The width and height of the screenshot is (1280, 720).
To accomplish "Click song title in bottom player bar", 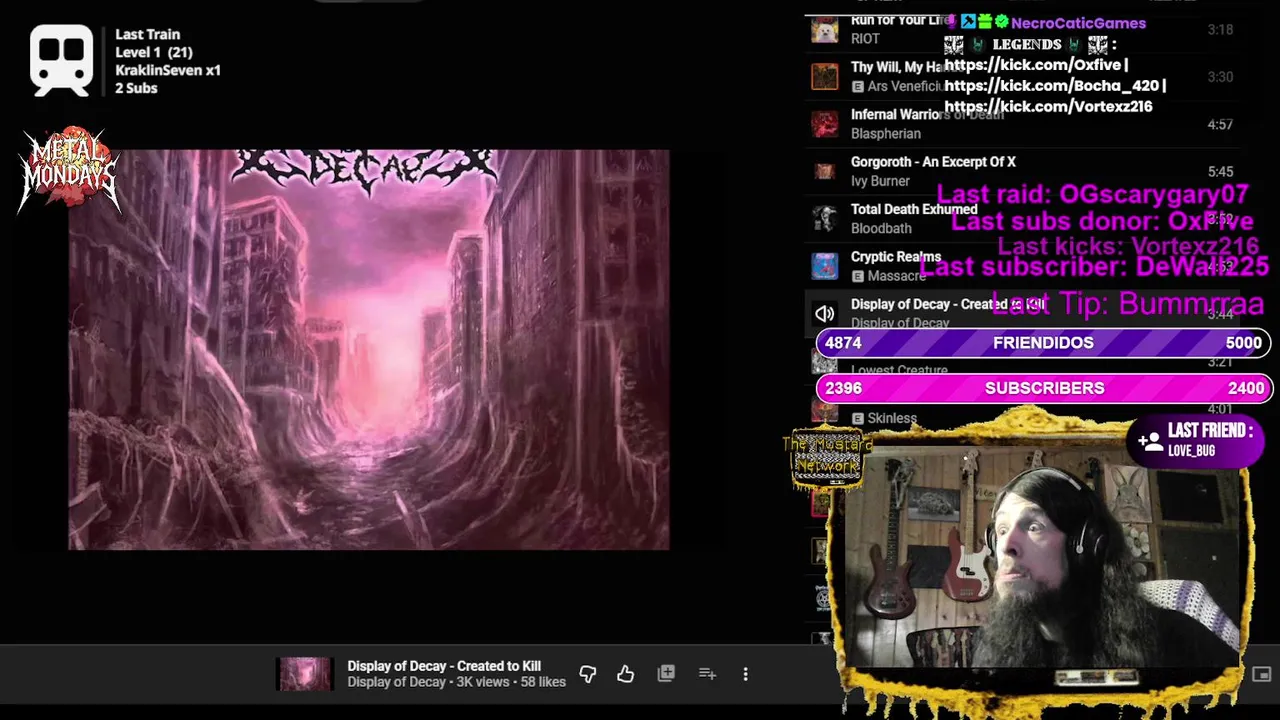I will tap(444, 666).
